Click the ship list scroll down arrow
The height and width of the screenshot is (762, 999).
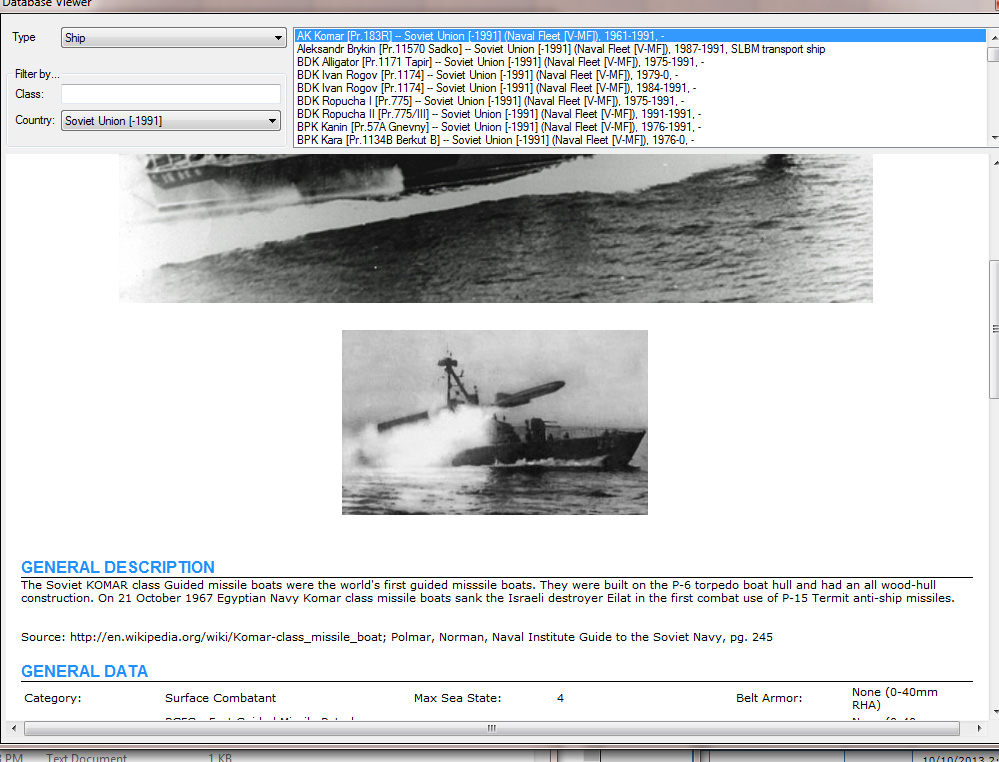993,138
